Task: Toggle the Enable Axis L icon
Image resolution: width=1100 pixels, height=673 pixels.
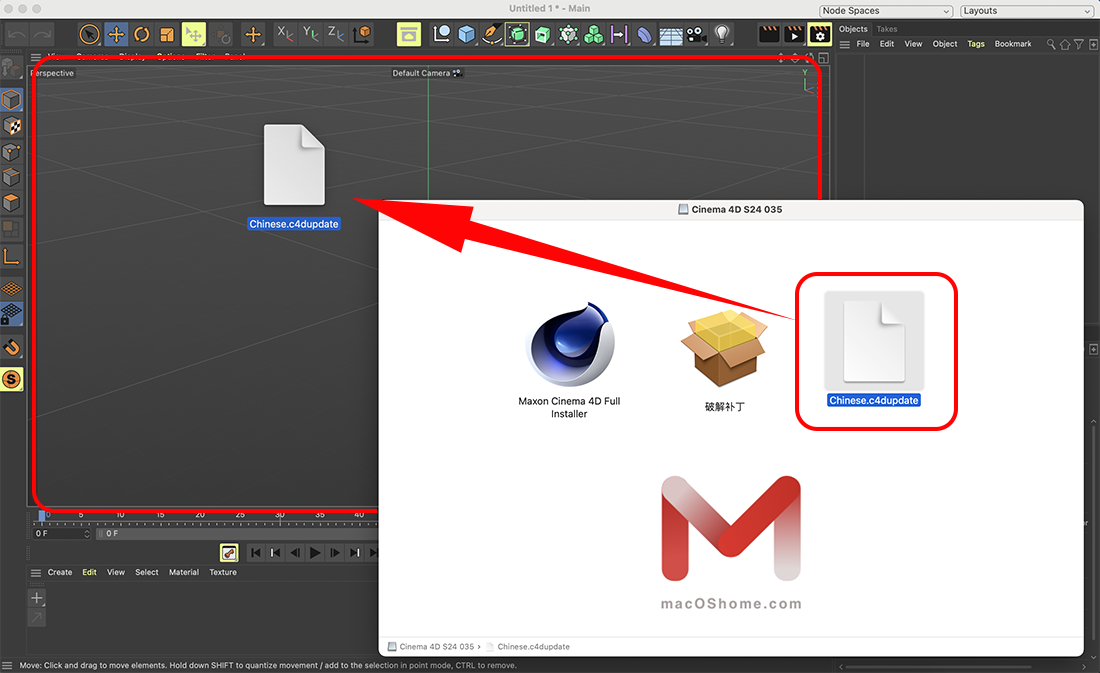Action: (x=11, y=257)
